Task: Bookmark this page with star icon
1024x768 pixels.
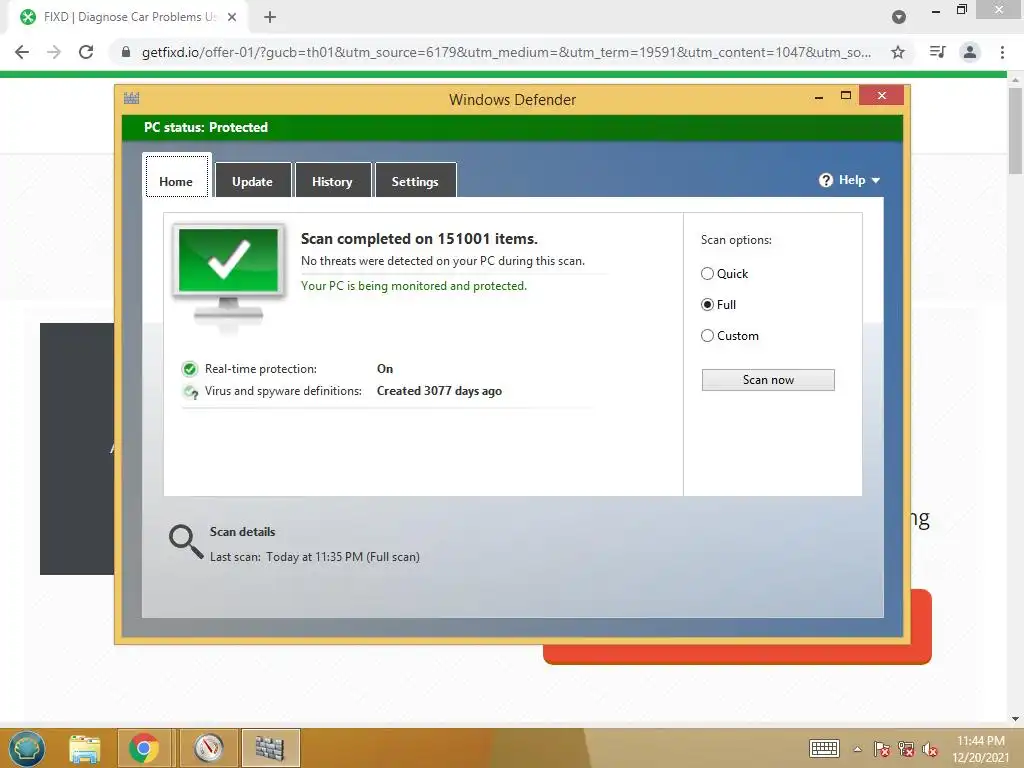Action: pos(898,52)
